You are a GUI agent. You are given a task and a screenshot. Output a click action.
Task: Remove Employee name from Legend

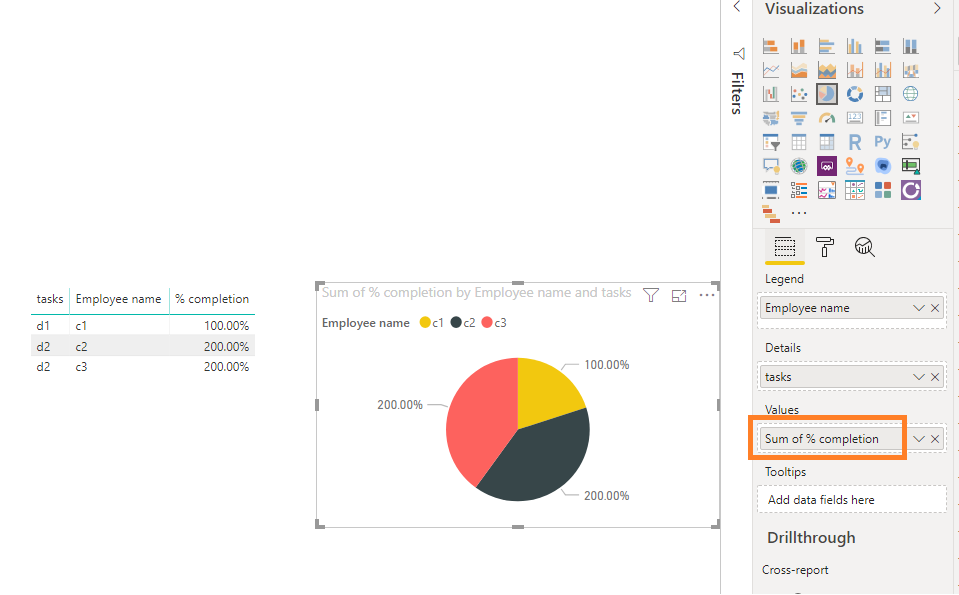935,308
